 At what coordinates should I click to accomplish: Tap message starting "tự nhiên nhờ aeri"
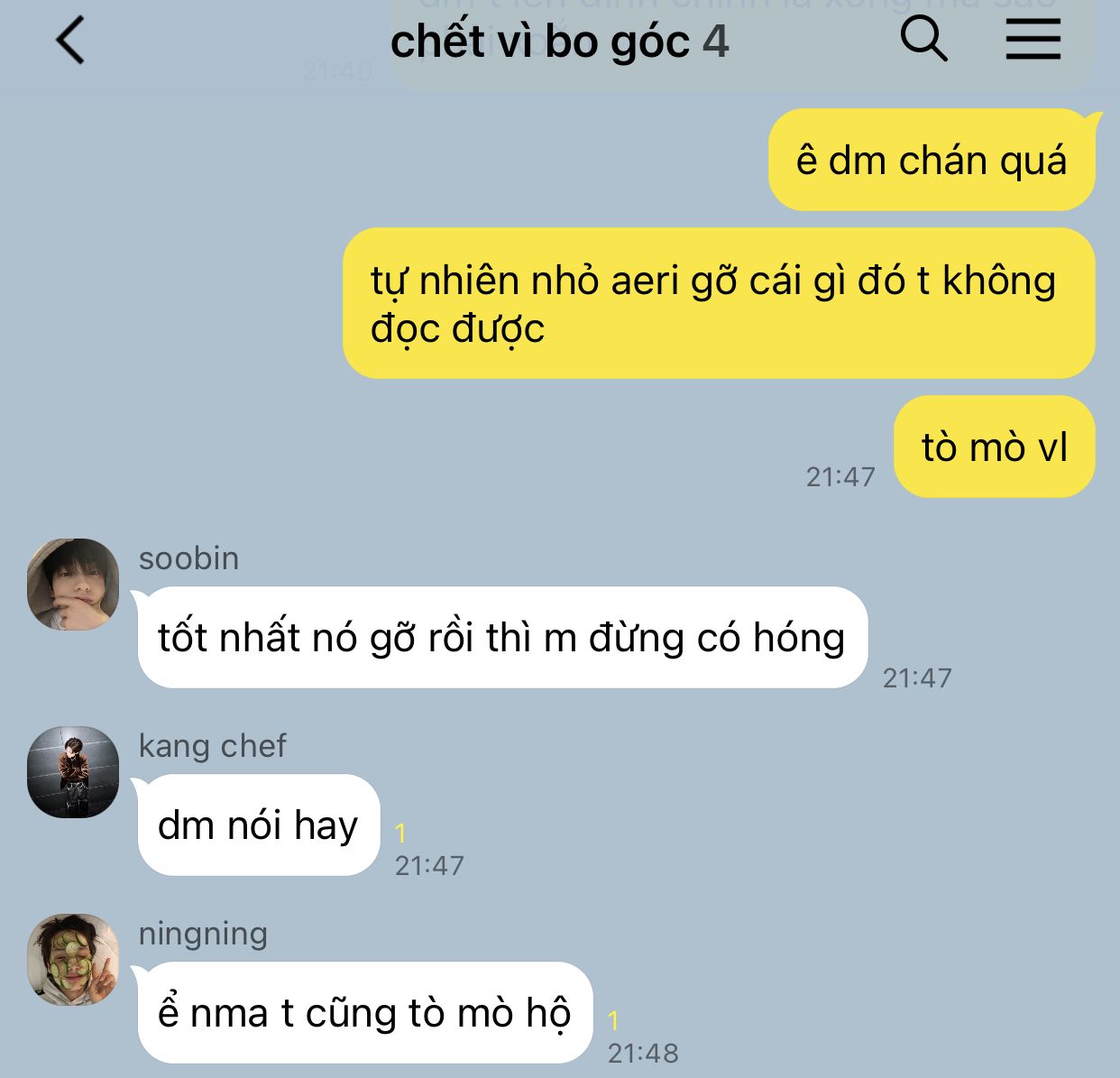(719, 303)
